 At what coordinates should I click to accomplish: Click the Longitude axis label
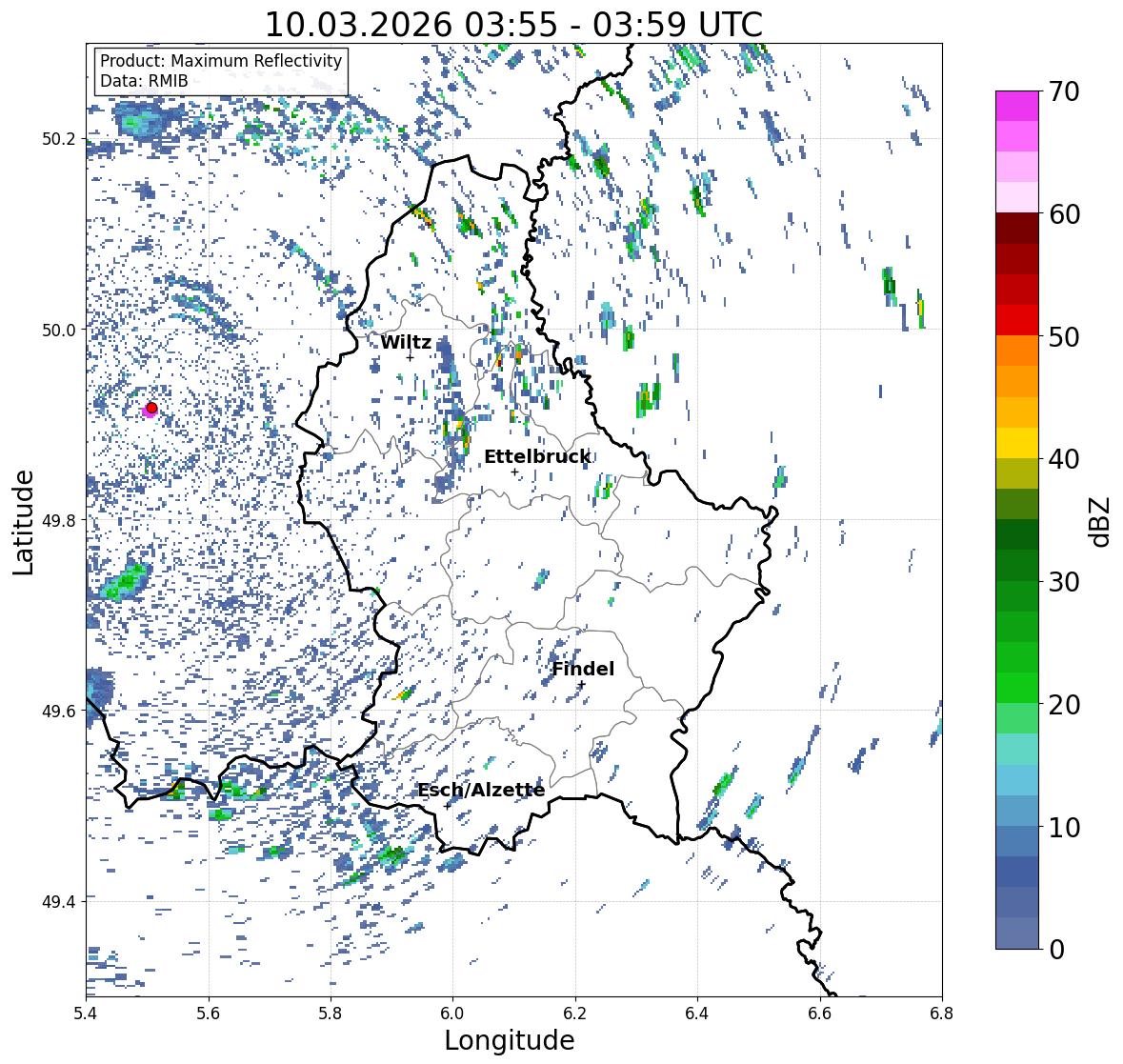[510, 1039]
